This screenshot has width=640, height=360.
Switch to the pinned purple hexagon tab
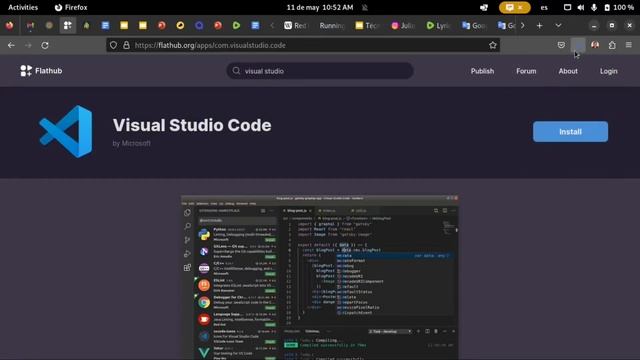199,25
